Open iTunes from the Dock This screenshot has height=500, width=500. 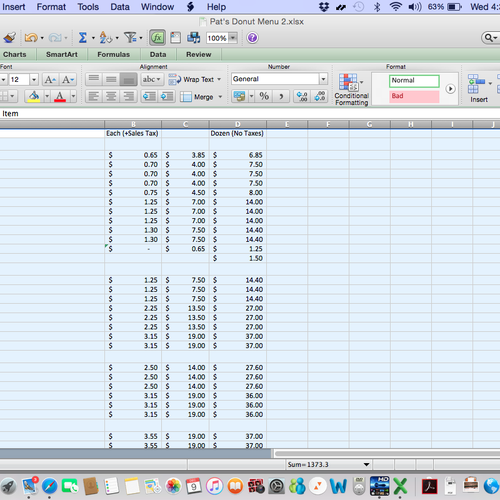tap(215, 486)
